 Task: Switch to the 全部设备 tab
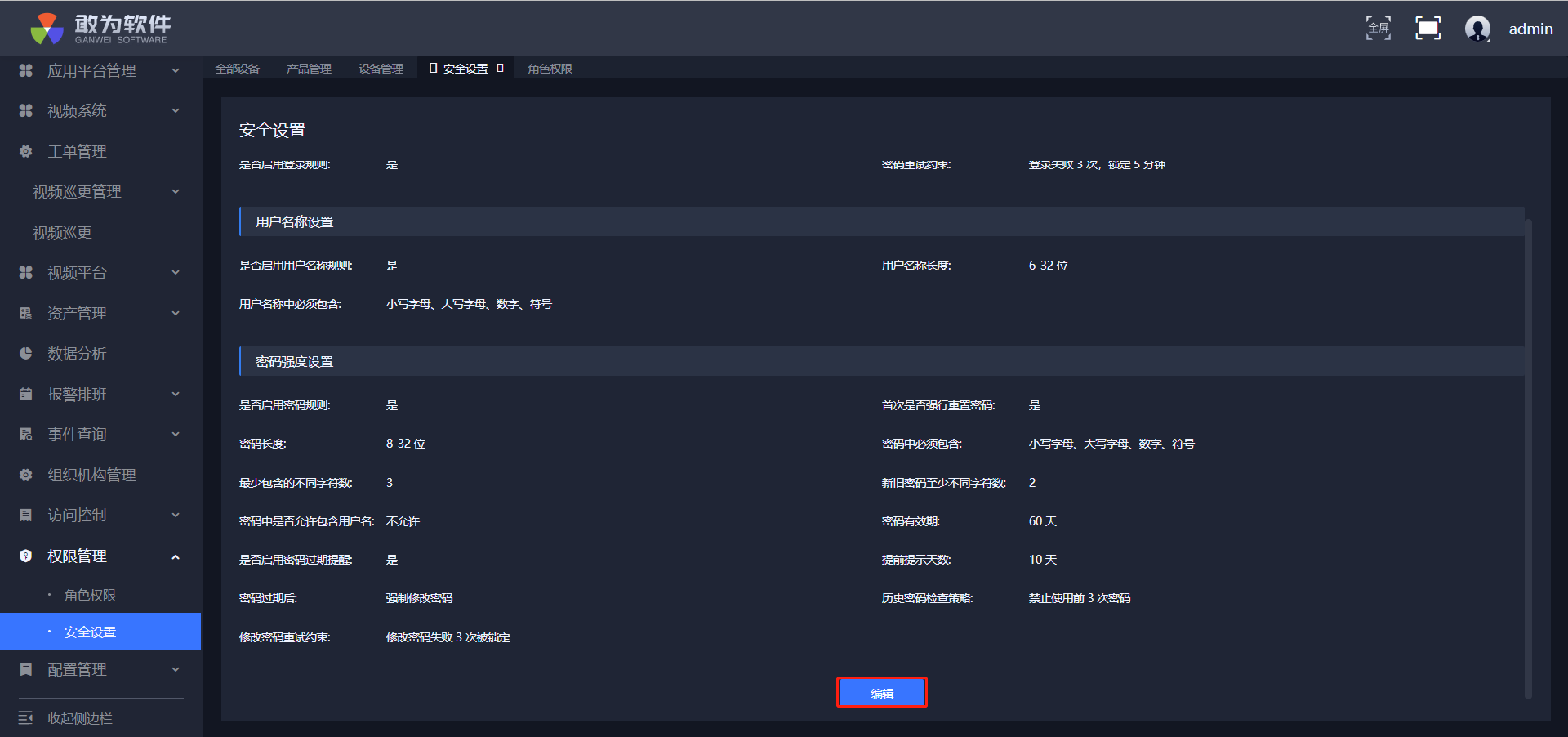point(237,69)
